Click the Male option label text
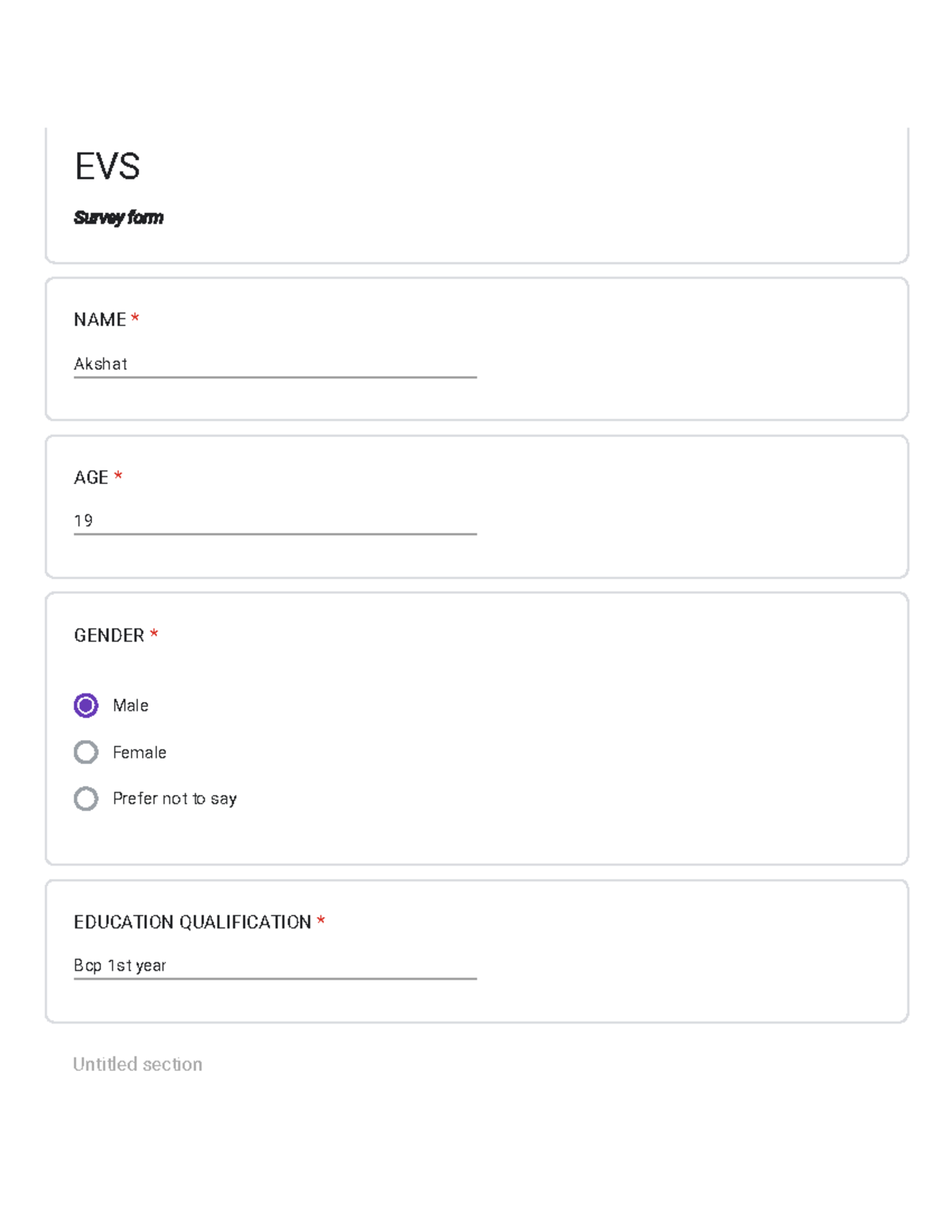This screenshot has height=1232, width=952. [131, 705]
